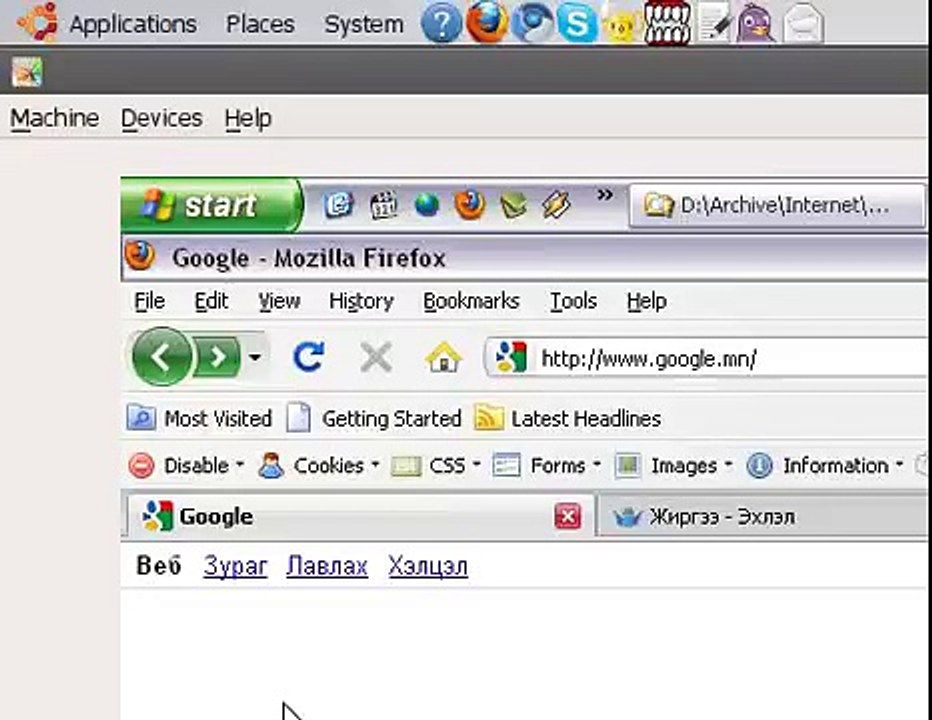Open the mail envelope launcher

(x=802, y=25)
